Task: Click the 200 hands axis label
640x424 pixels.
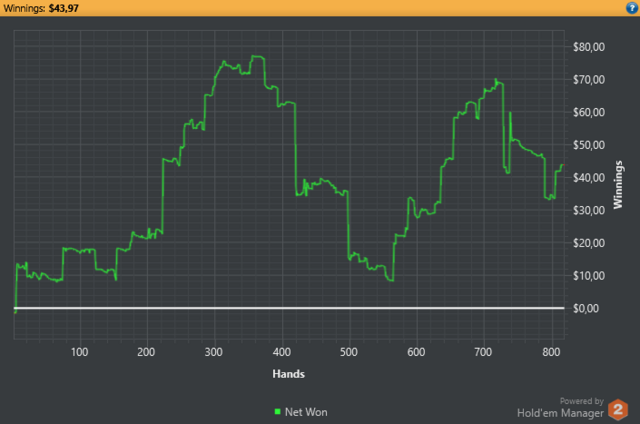Action: pyautogui.click(x=146, y=352)
